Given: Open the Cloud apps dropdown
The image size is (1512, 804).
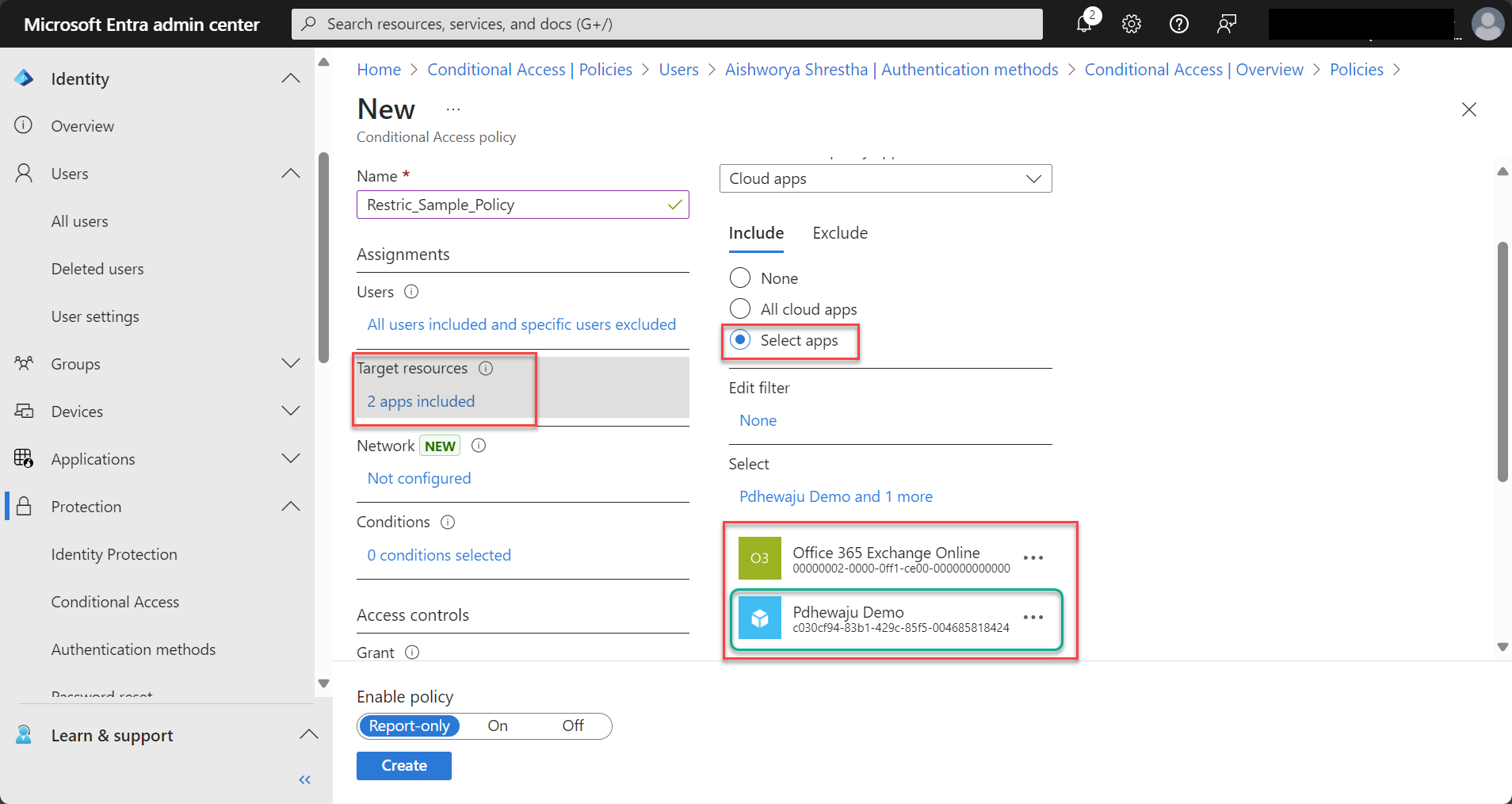Looking at the screenshot, I should click(885, 178).
